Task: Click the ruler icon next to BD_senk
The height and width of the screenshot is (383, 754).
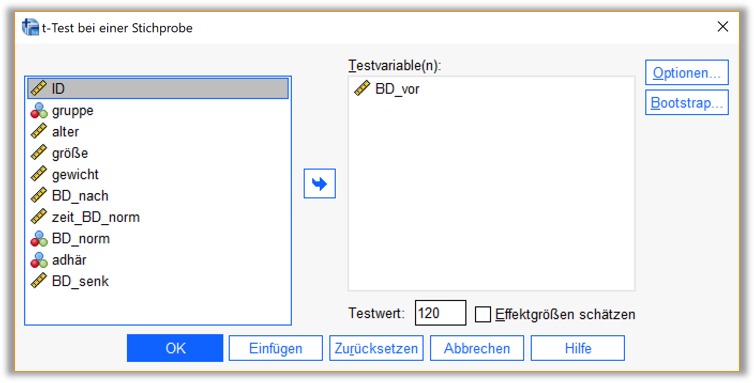Action: point(39,281)
